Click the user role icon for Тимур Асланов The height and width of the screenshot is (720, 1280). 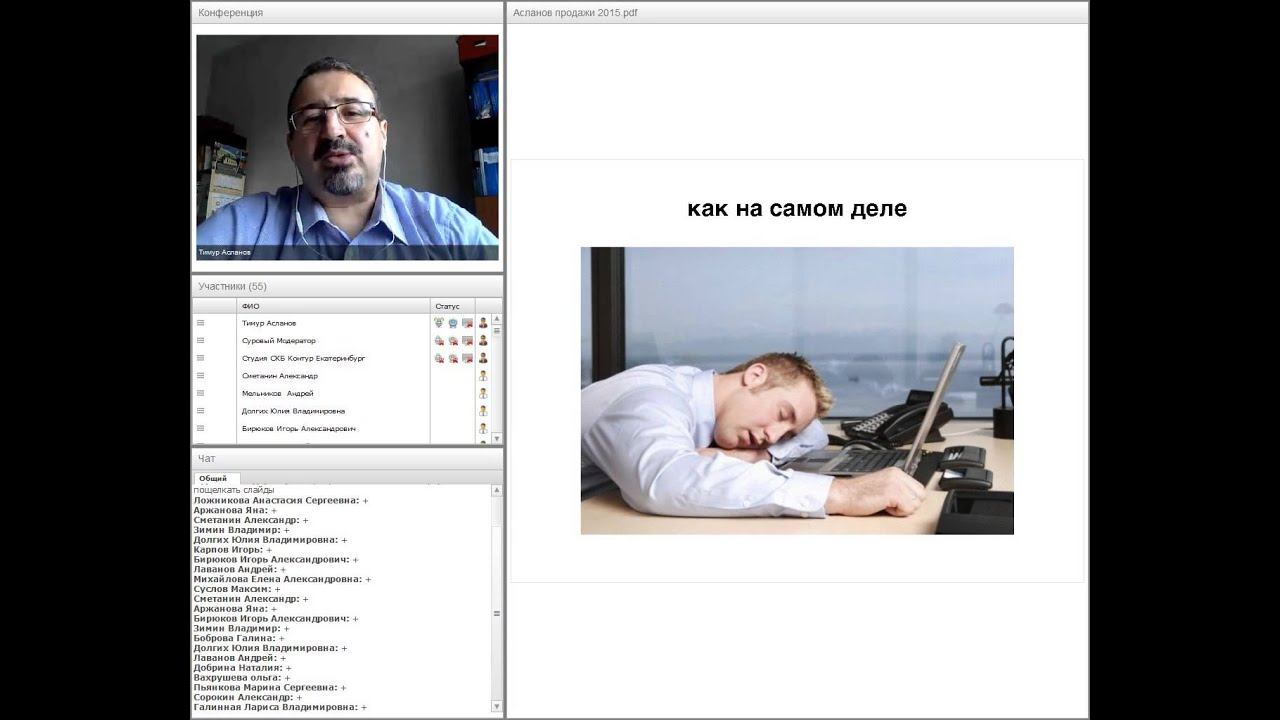[x=483, y=323]
